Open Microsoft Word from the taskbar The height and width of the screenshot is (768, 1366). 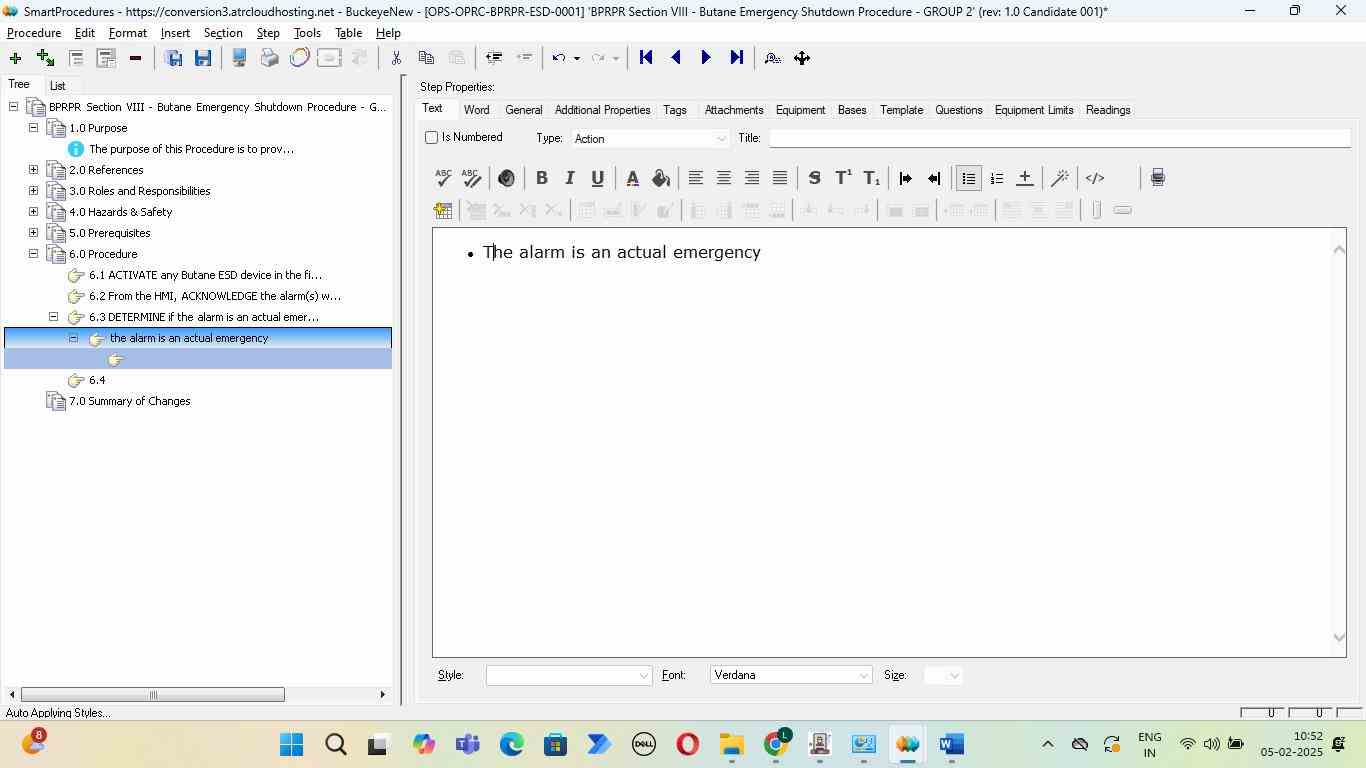[951, 745]
